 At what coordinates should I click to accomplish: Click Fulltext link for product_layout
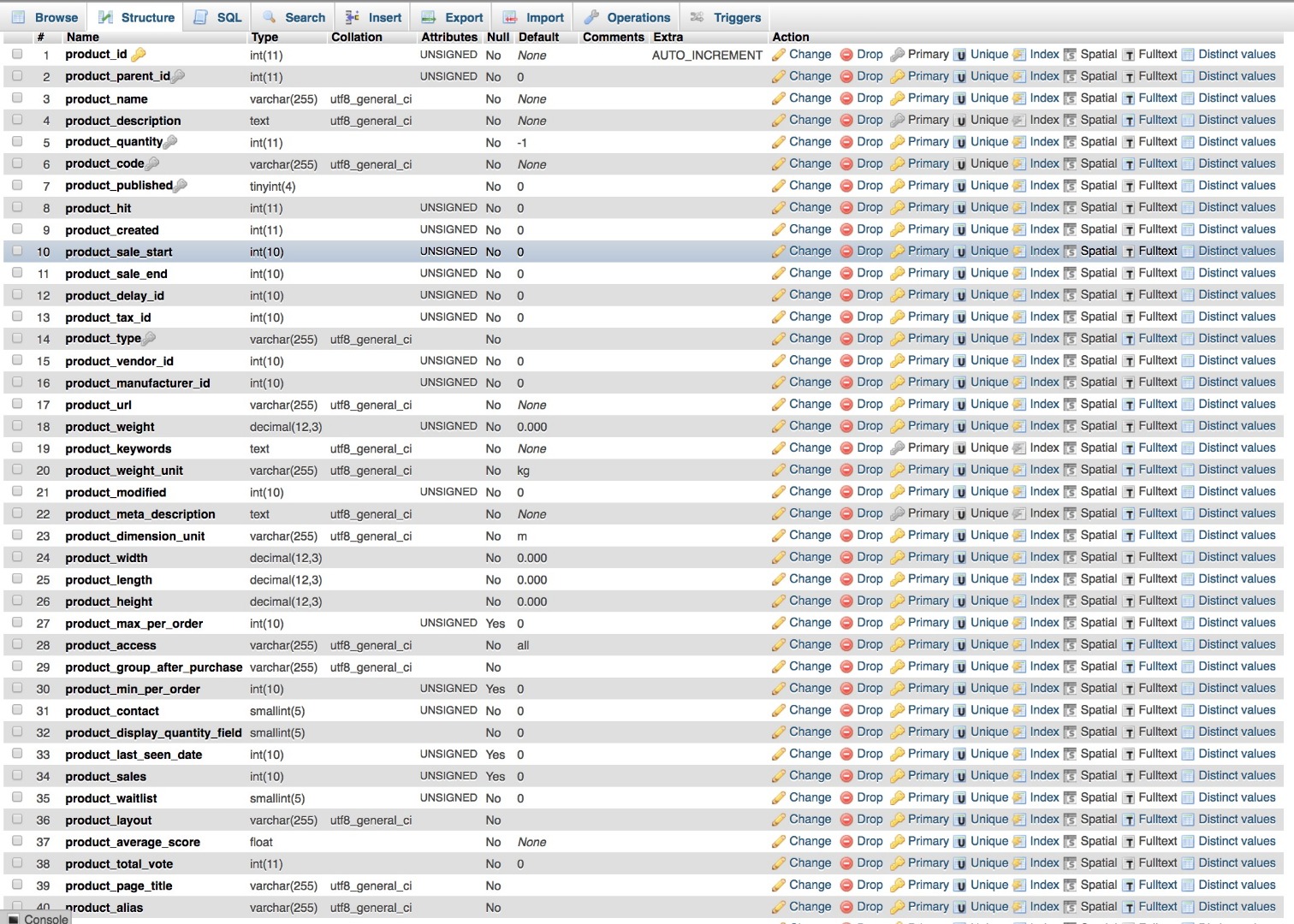[x=1158, y=819]
